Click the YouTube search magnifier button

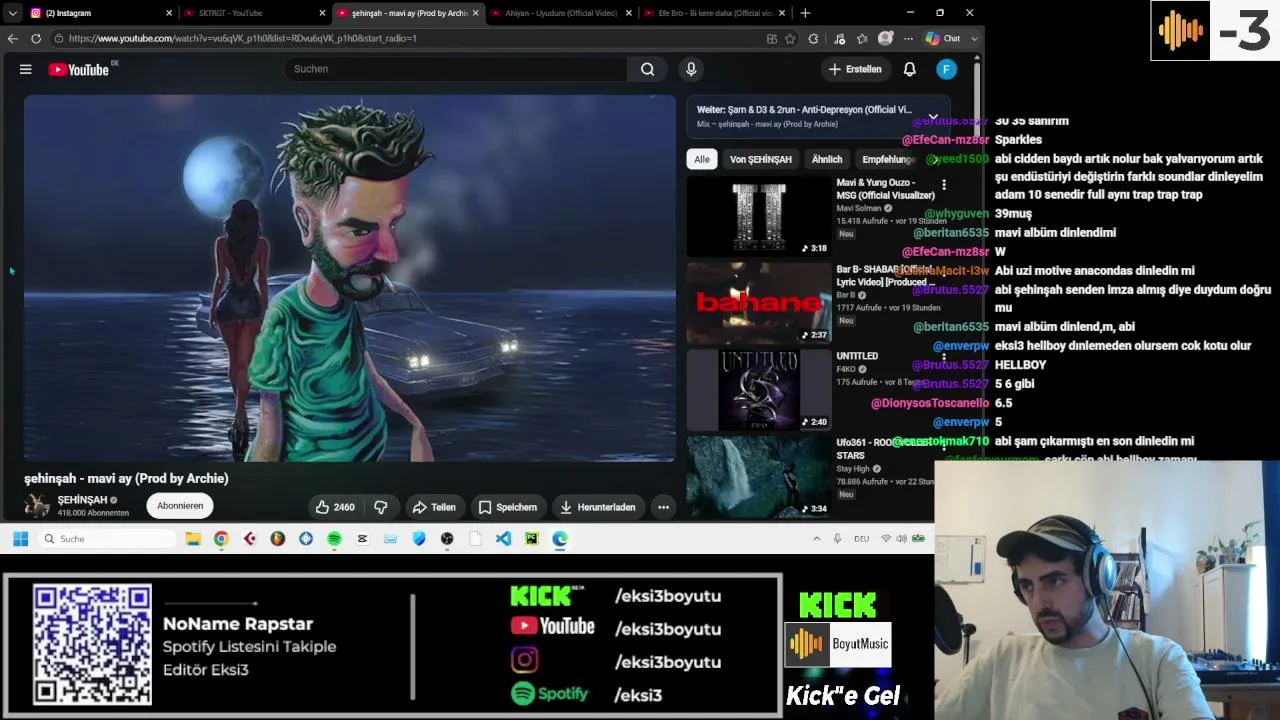647,69
